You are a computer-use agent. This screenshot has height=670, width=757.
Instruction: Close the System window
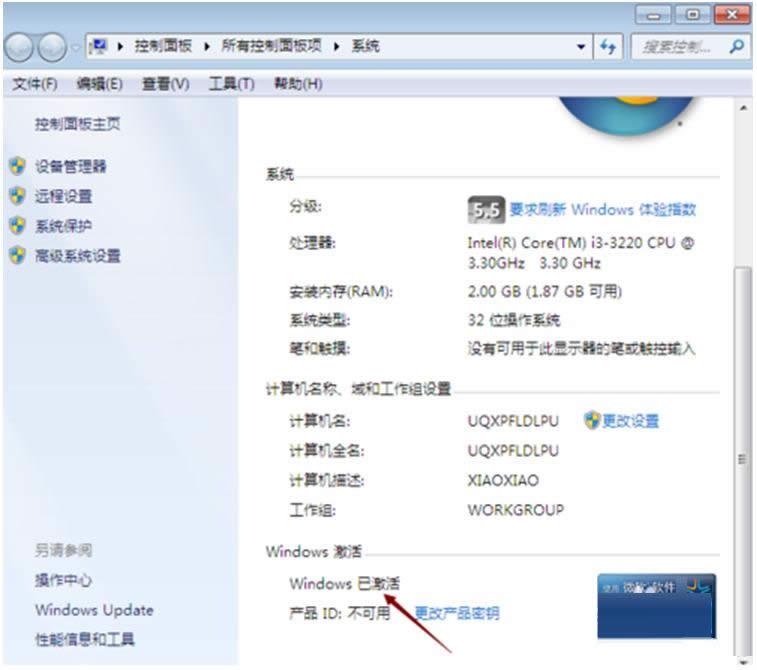(732, 15)
